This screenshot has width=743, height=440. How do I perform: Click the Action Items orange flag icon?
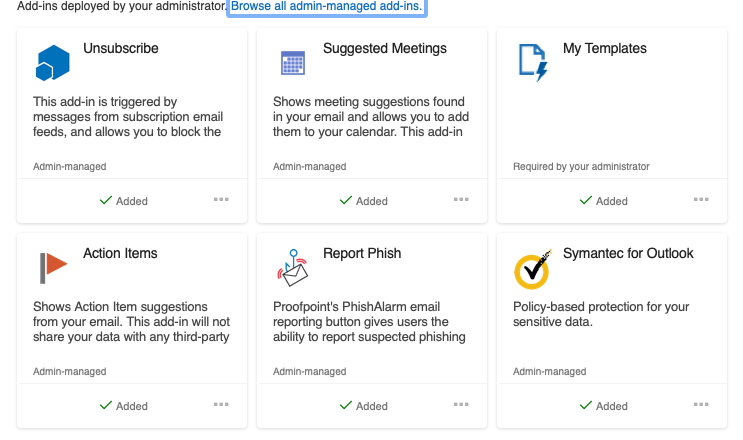pos(53,268)
